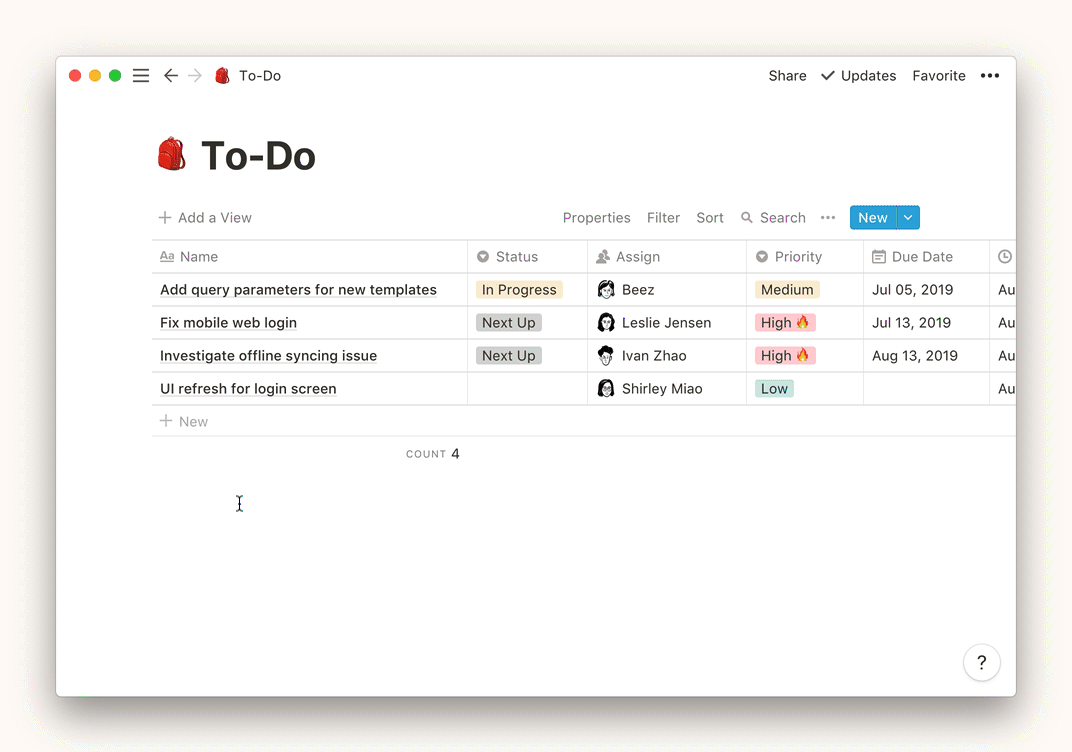This screenshot has height=752, width=1072.
Task: Expand the New button dropdown arrow
Action: pyautogui.click(x=908, y=218)
